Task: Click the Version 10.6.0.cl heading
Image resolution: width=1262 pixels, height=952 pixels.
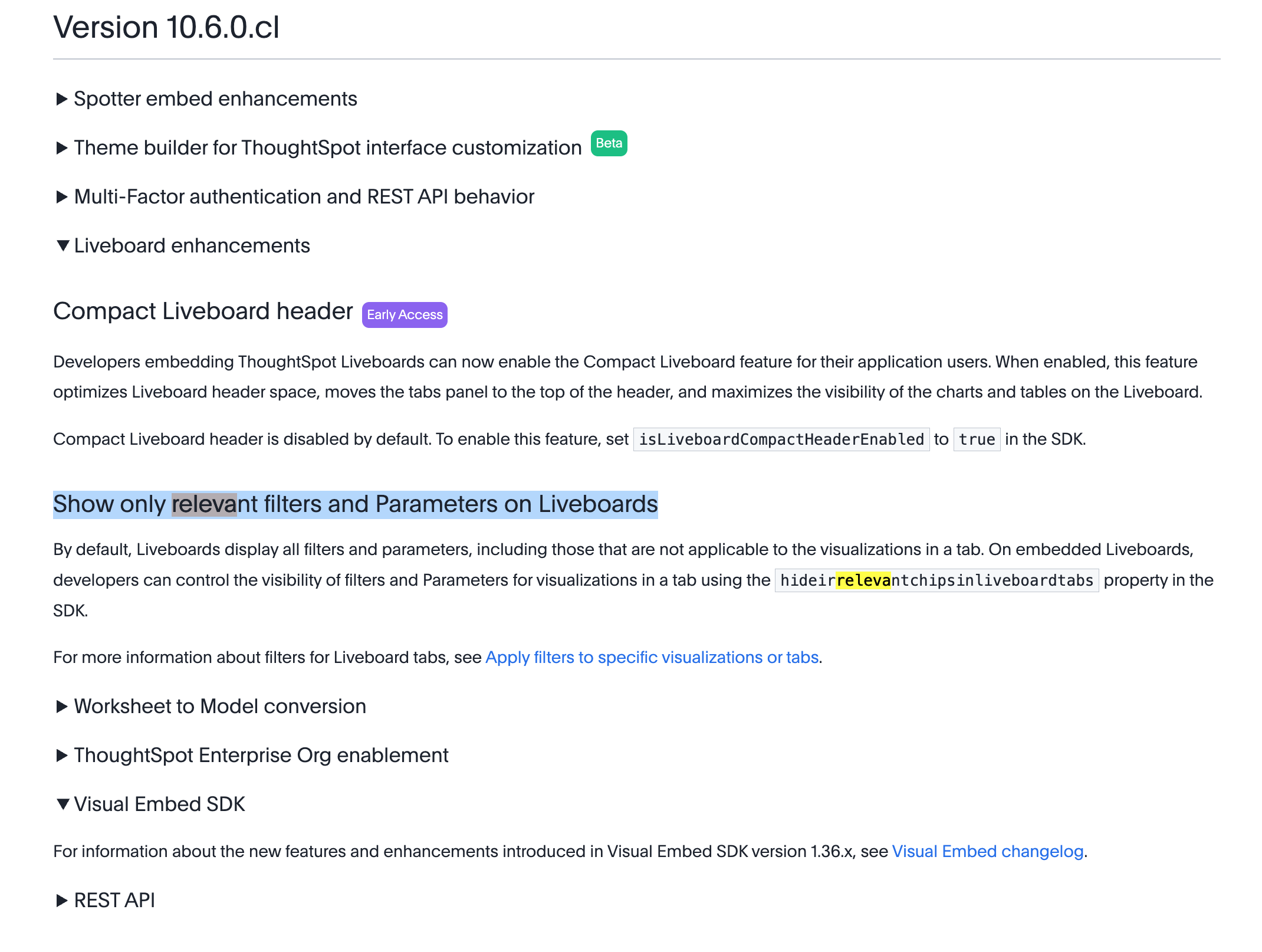Action: pos(166,28)
